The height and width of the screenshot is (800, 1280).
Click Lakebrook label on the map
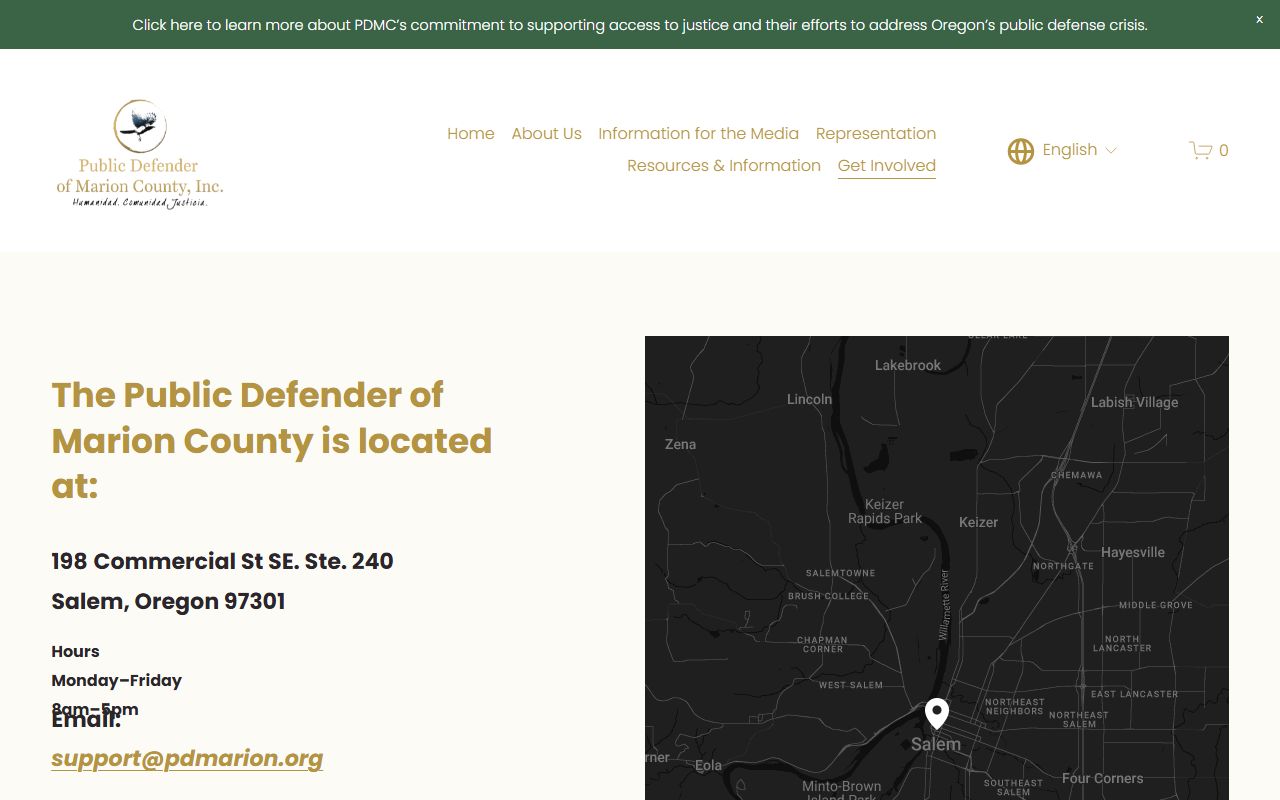(908, 365)
